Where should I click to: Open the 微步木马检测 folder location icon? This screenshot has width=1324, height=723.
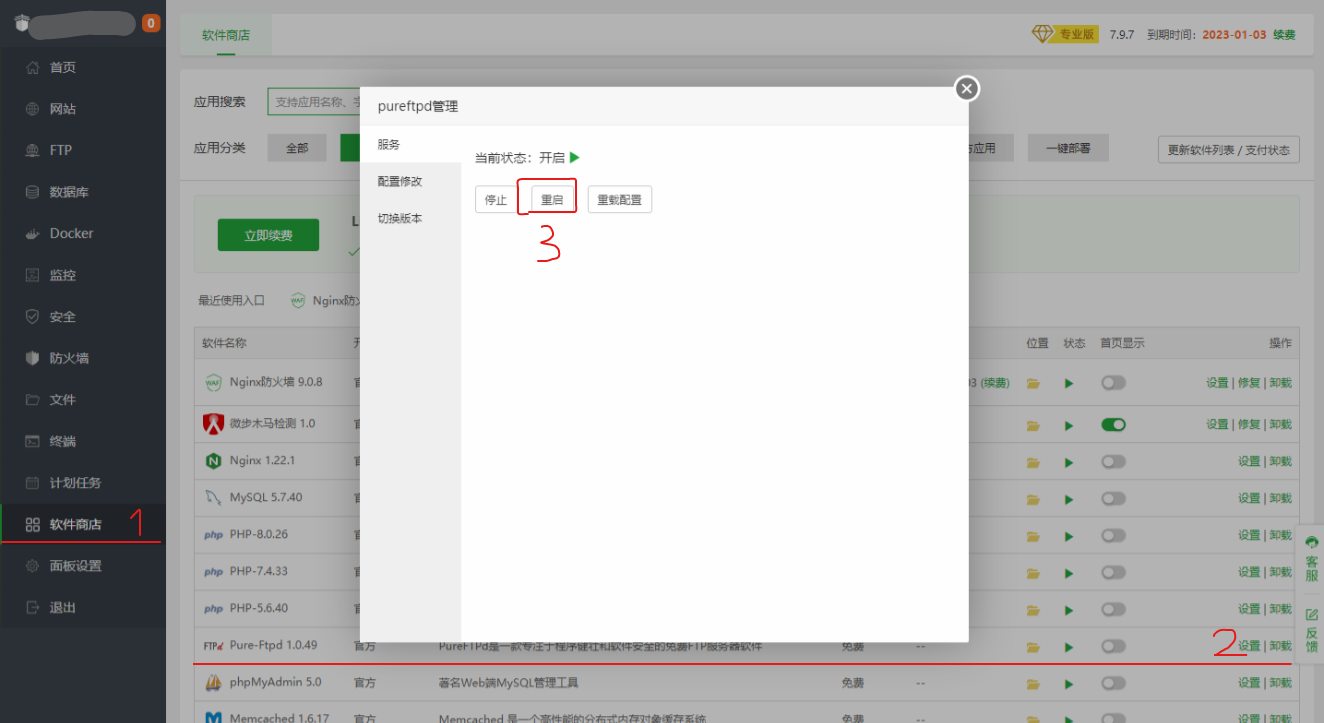[x=1033, y=425]
